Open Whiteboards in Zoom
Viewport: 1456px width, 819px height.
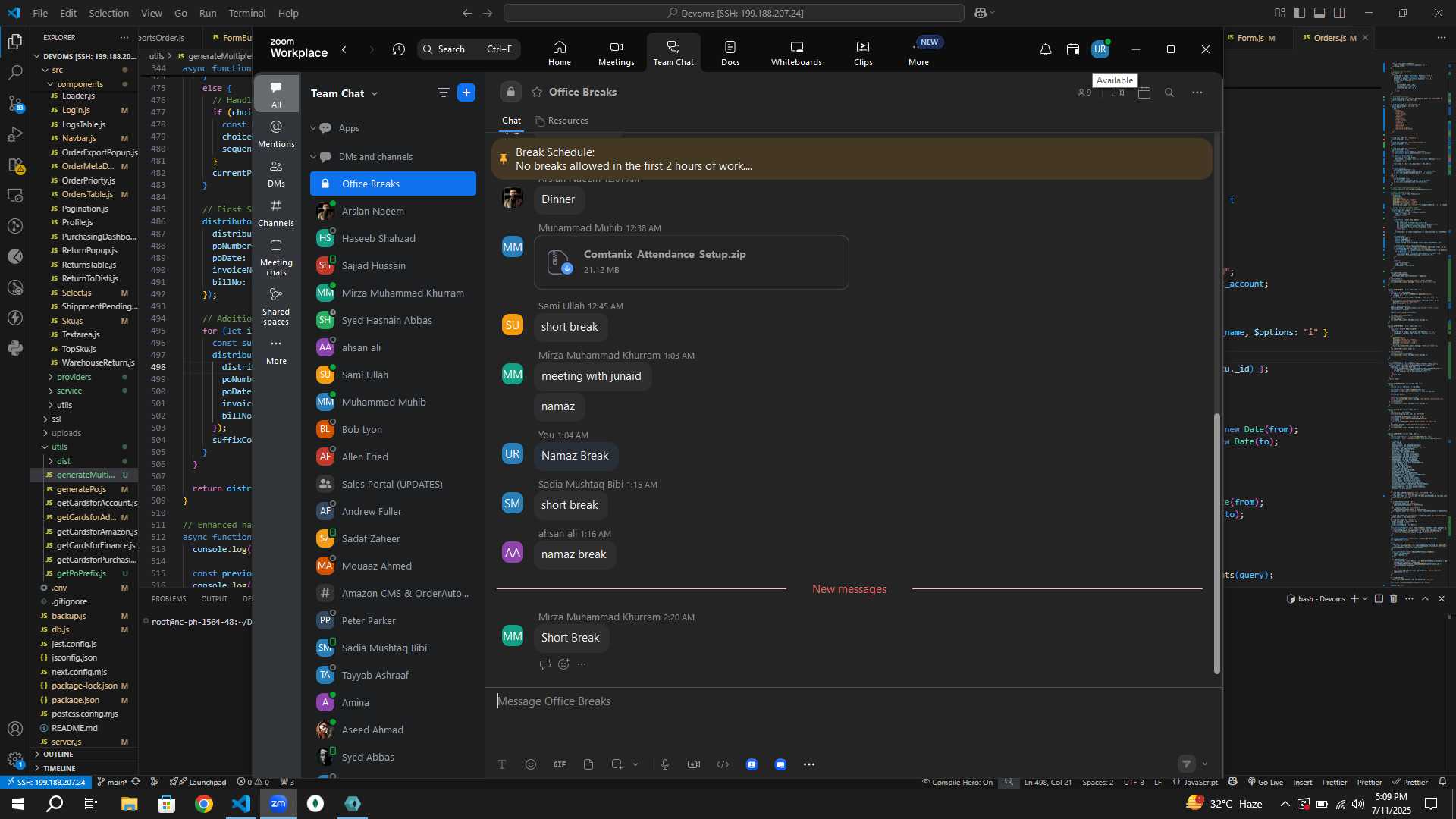point(796,53)
